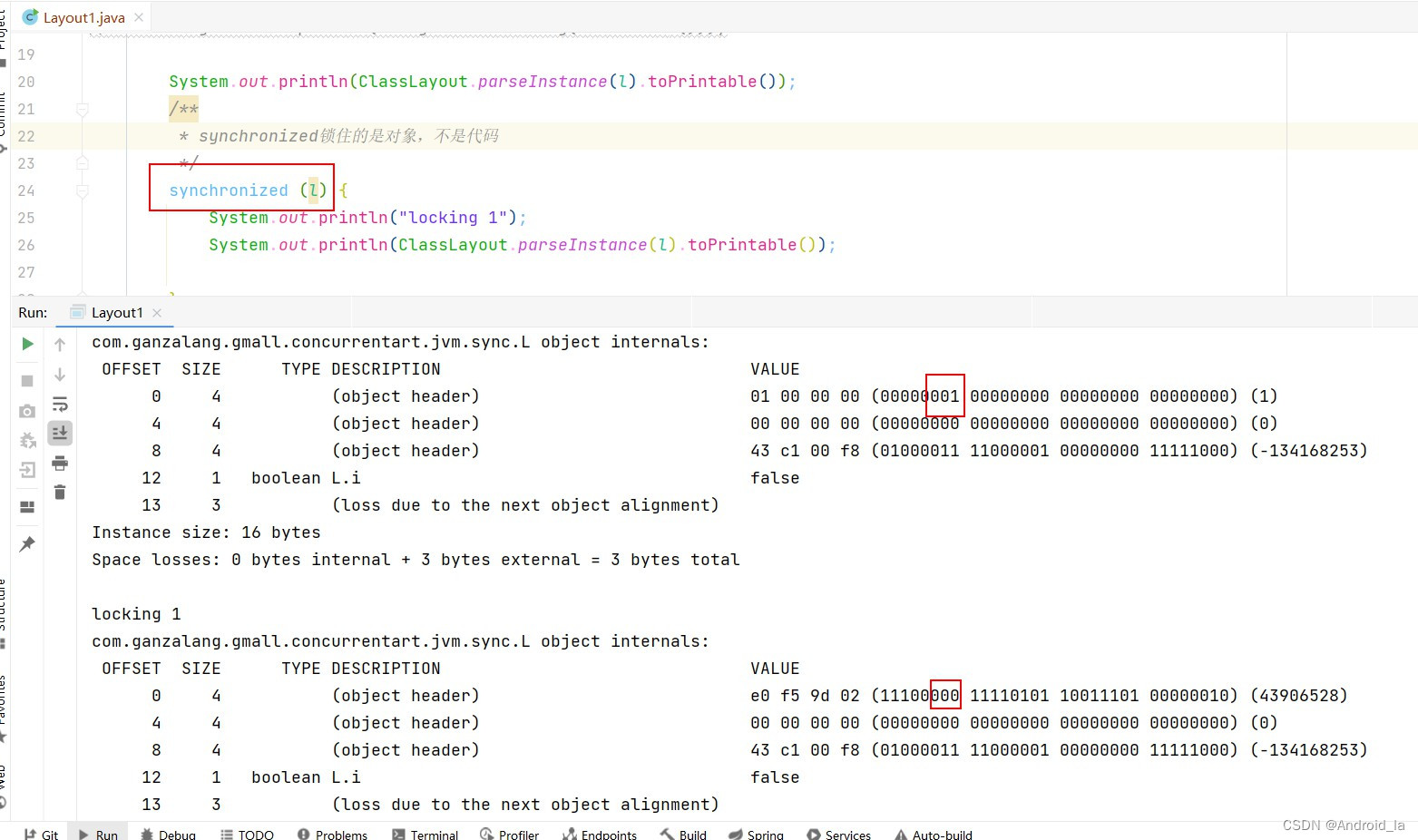
Task: Open the Run tool window tab
Action: click(x=98, y=834)
